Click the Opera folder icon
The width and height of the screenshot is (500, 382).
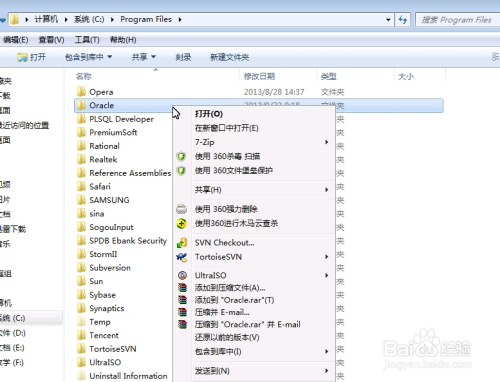pyautogui.click(x=81, y=92)
